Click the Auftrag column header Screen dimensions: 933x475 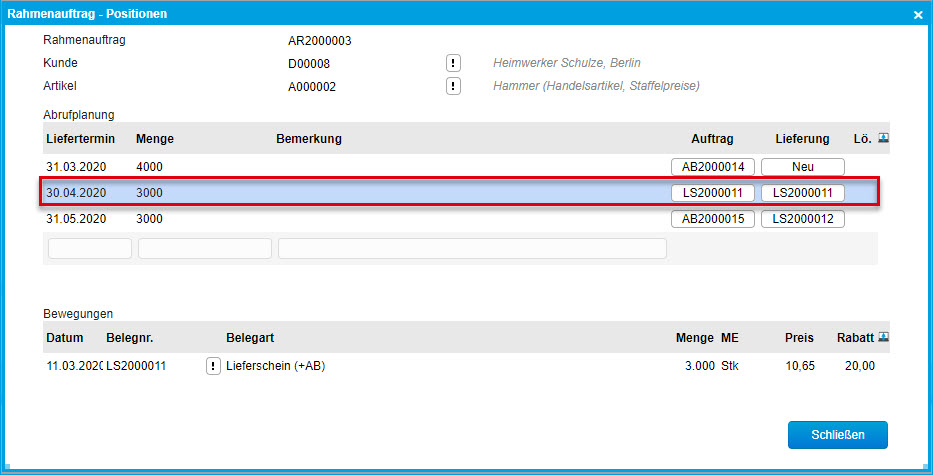coord(712,139)
